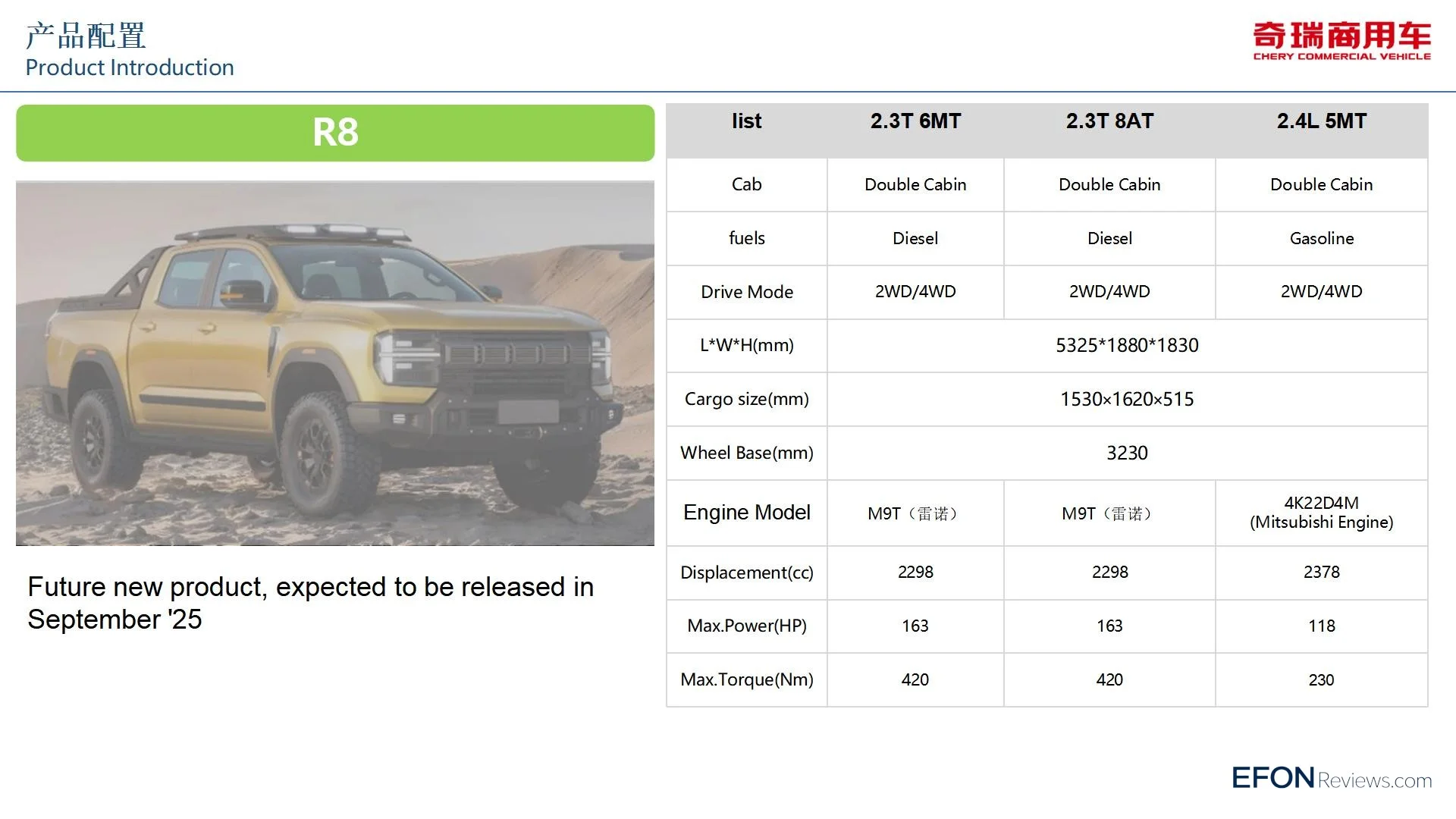Screen dimensions: 1456x819
Task: Click the 'Product Introduction' heading
Action: (130, 67)
